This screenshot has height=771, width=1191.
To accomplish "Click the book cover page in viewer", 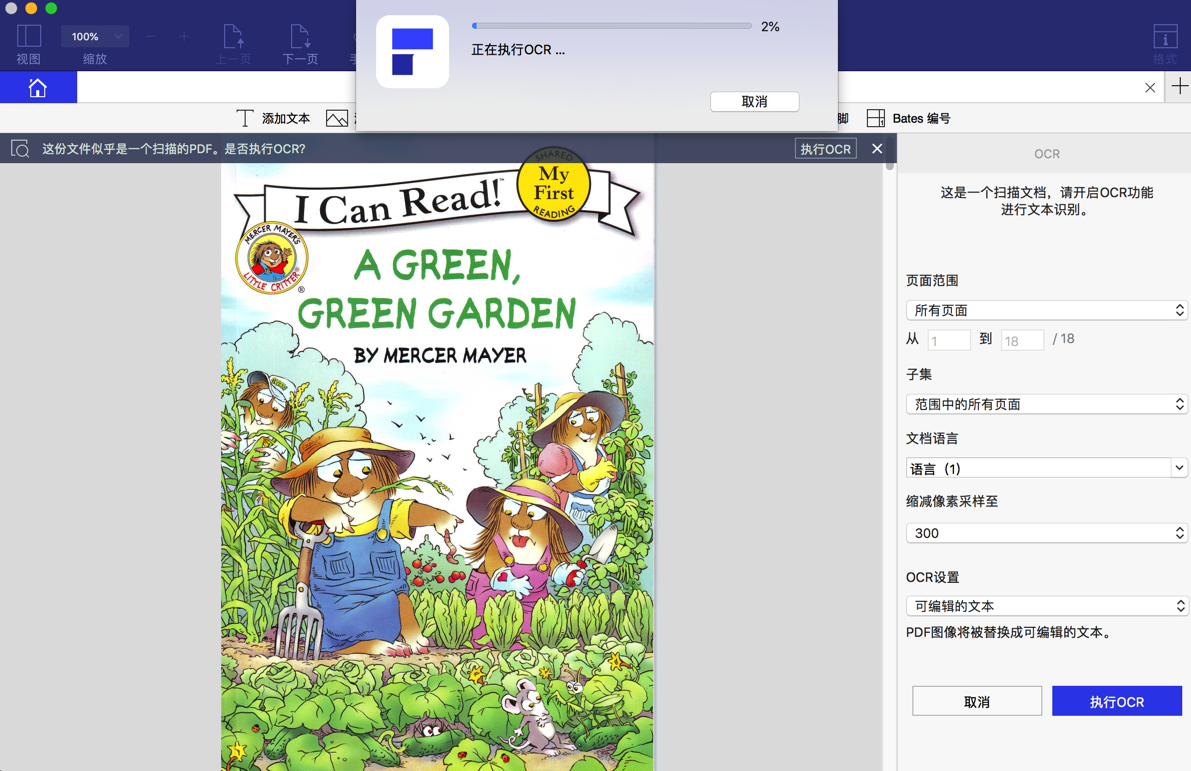I will click(438, 466).
